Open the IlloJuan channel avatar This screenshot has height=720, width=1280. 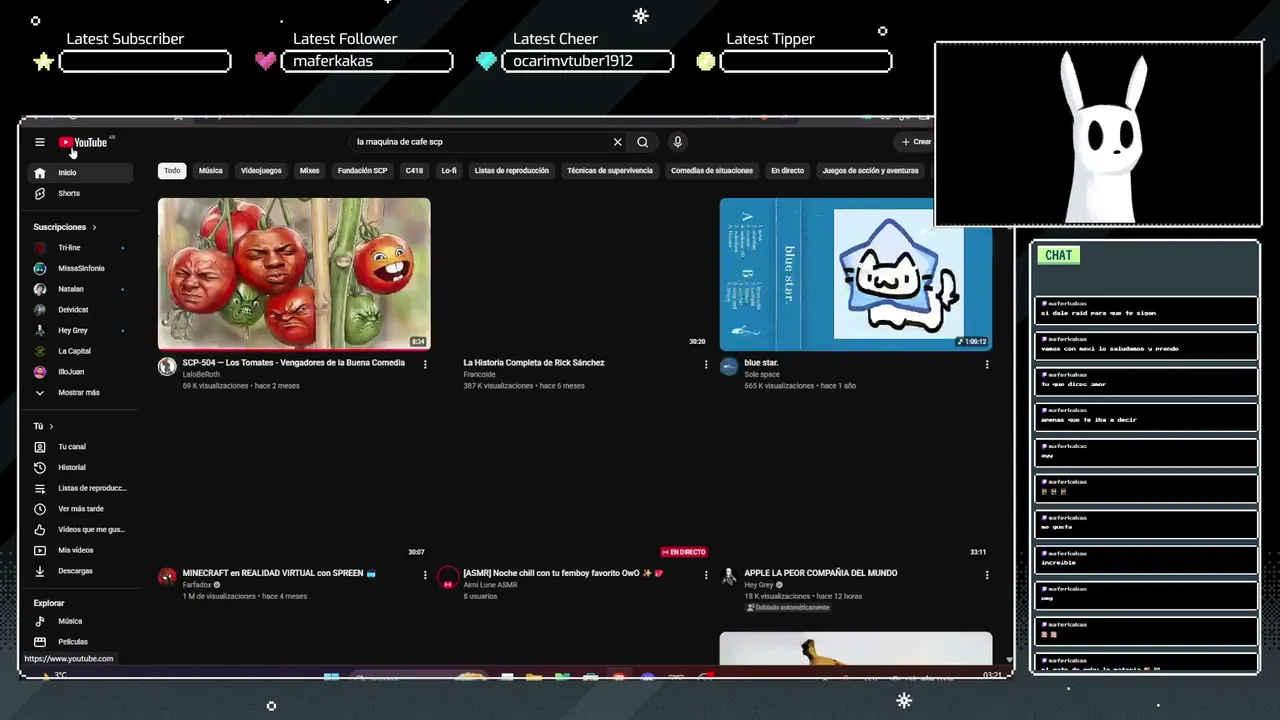40,372
